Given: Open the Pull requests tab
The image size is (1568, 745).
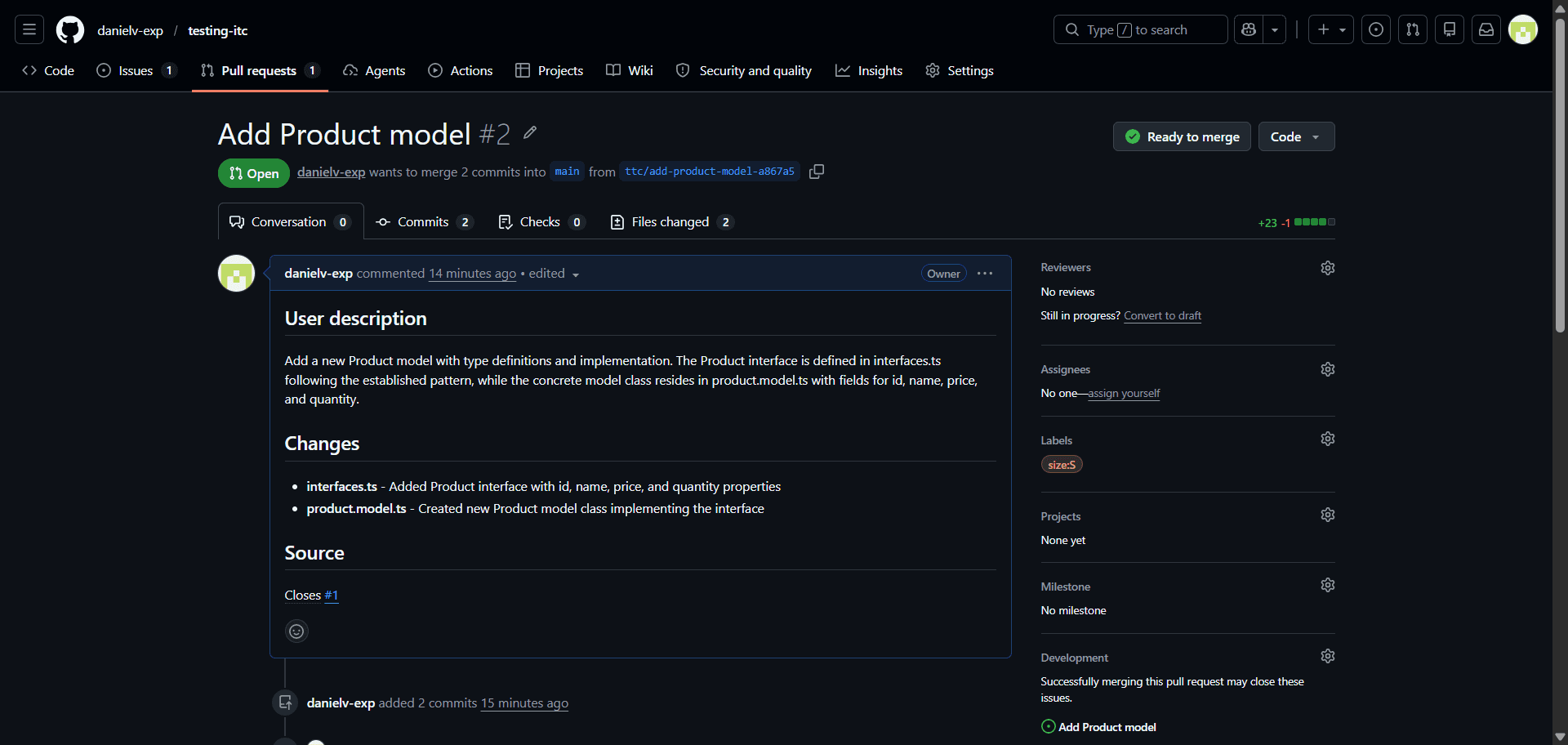Looking at the screenshot, I should (x=260, y=71).
